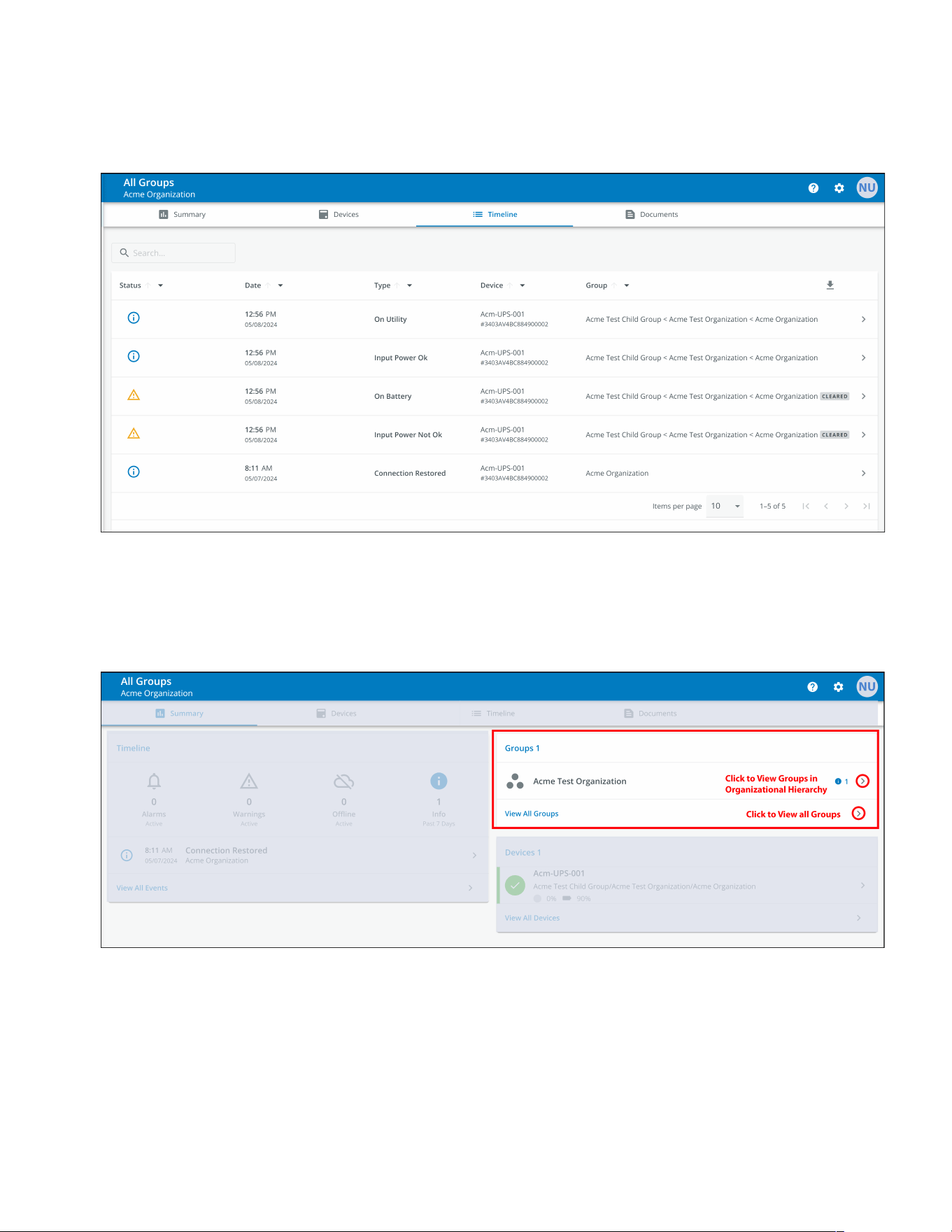Viewport: 952px width, 1232px height.
Task: Expand the Input Power Ok event row chevron
Action: pyautogui.click(x=864, y=357)
